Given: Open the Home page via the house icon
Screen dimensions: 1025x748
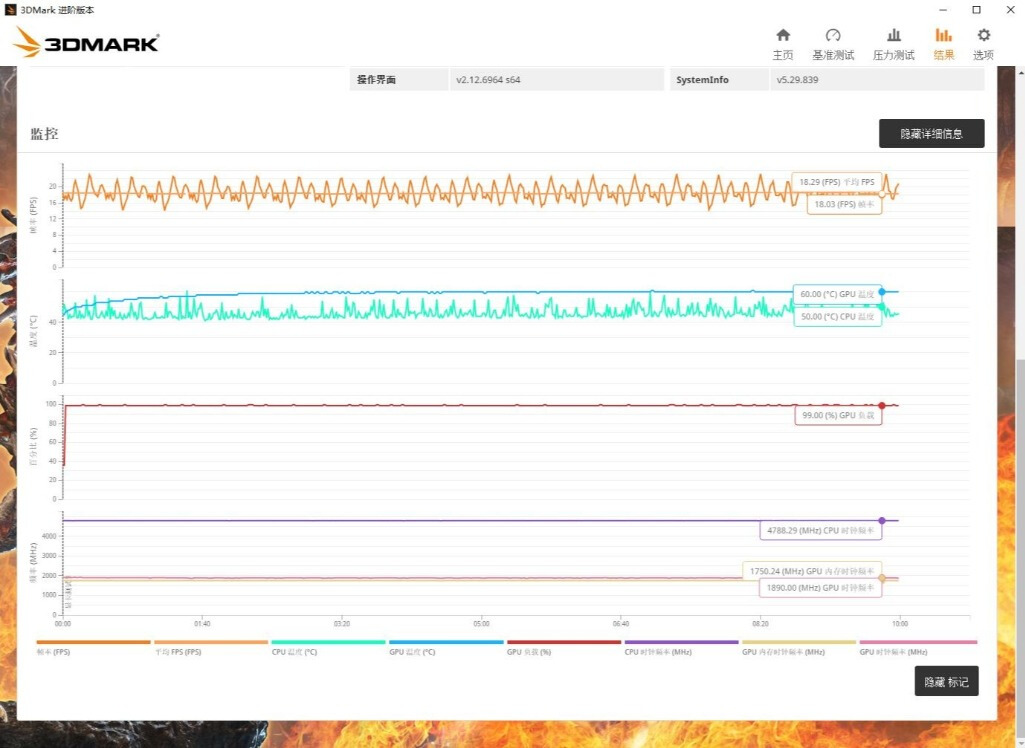Looking at the screenshot, I should [783, 41].
